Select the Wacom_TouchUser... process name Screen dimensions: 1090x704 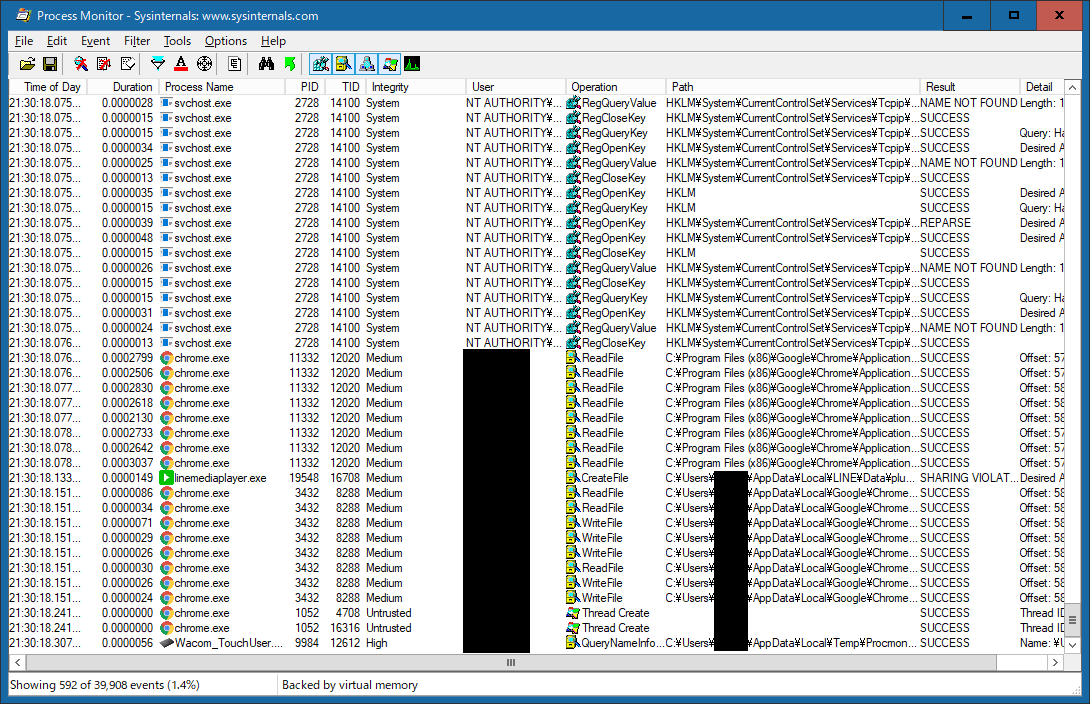[229, 643]
